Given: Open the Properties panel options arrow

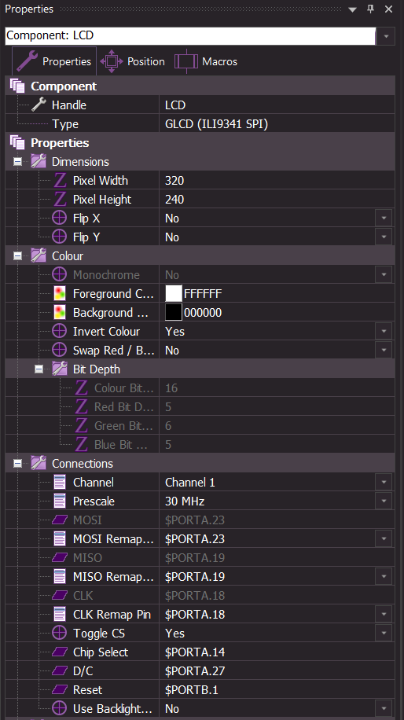Looking at the screenshot, I should coord(352,10).
